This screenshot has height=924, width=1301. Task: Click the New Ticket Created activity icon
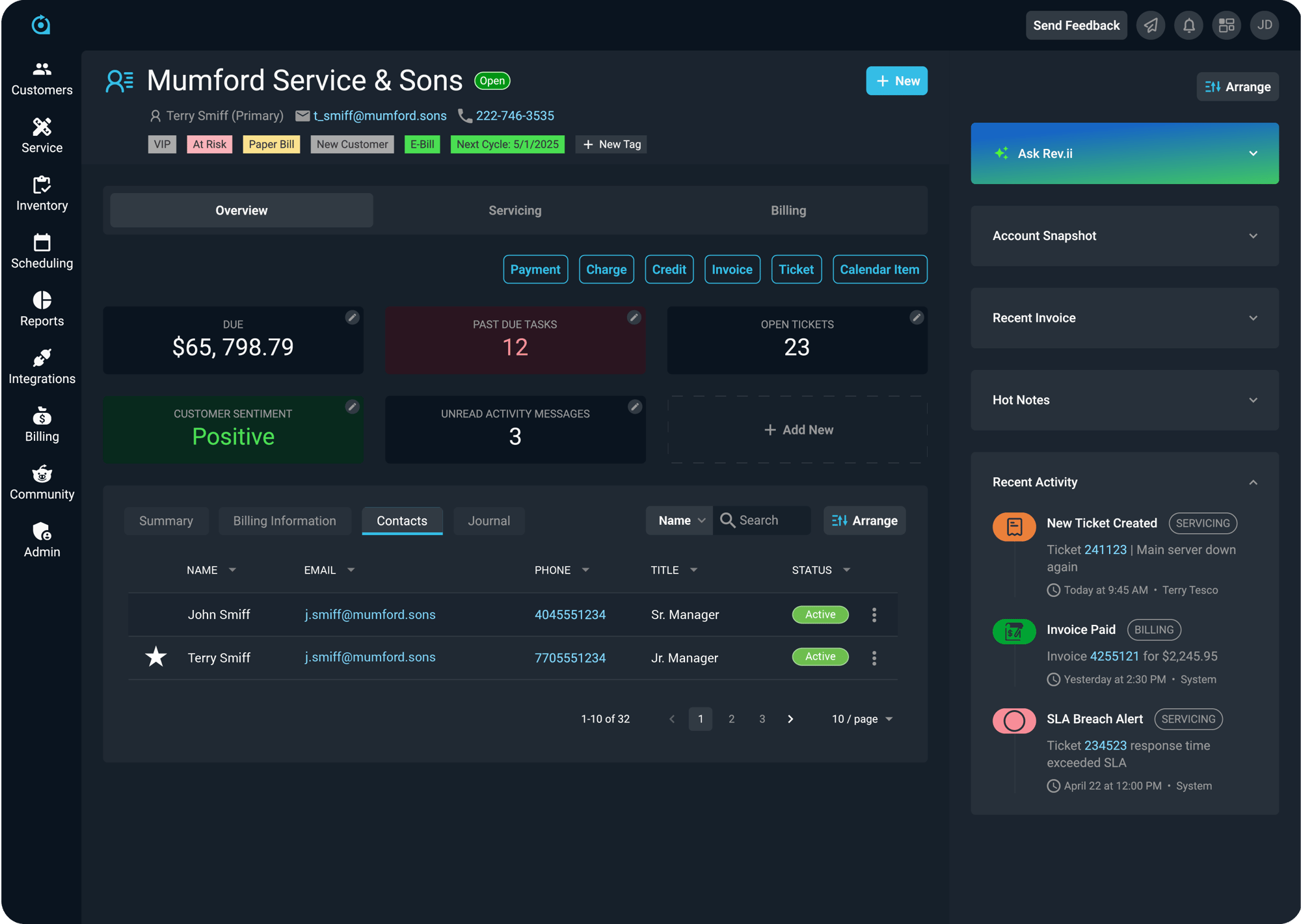point(1013,527)
